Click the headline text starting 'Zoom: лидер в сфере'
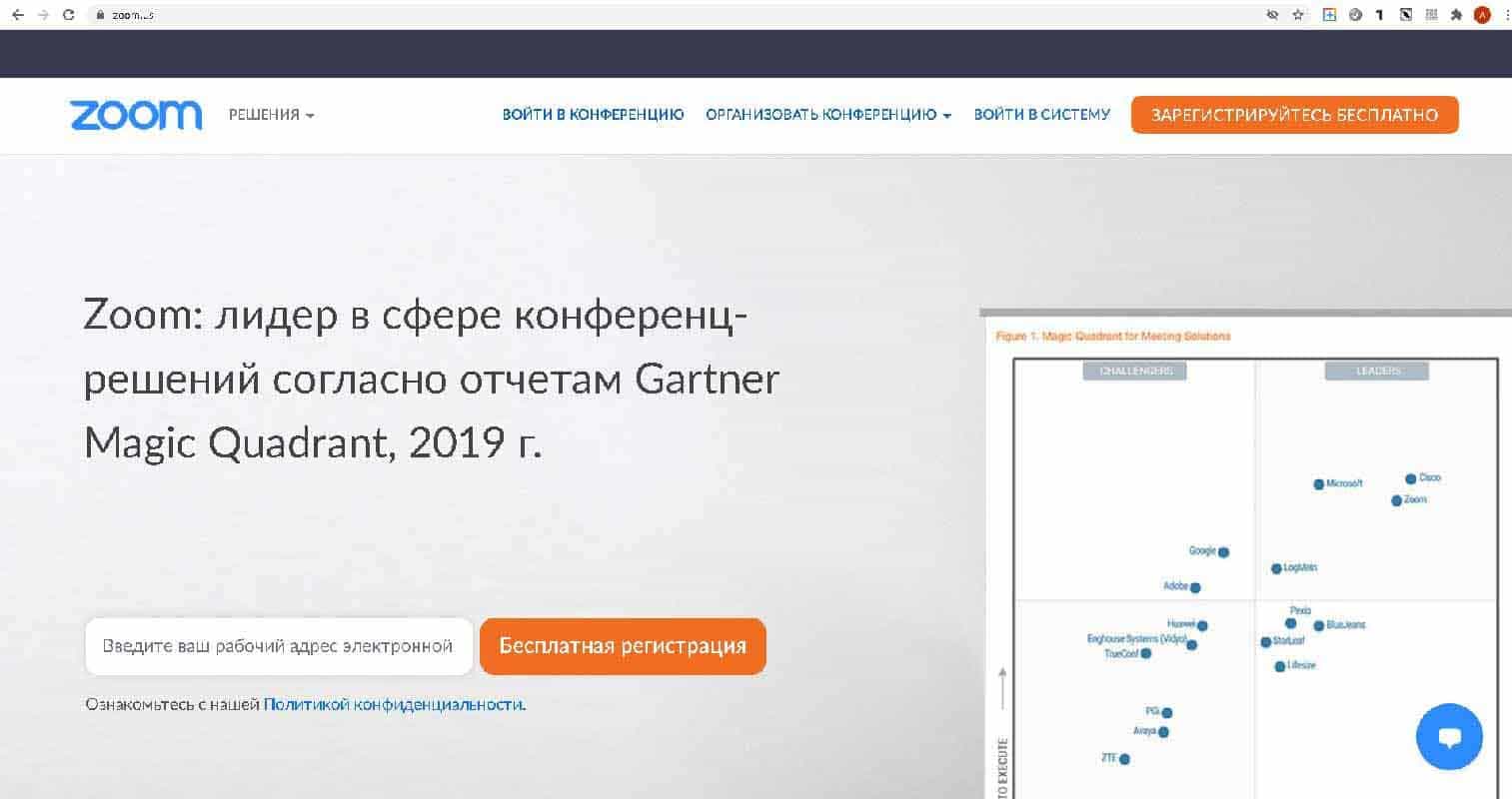The width and height of the screenshot is (1512, 799). 432,380
